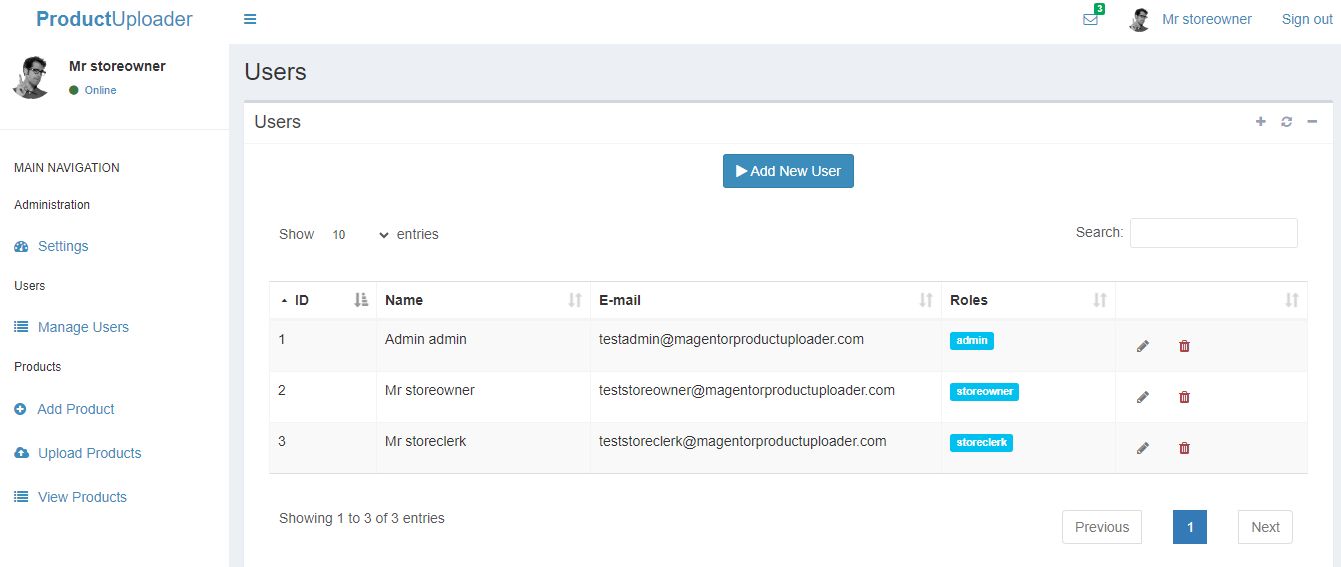The width and height of the screenshot is (1341, 567).
Task: Click the plus icon in Users panel header
Action: pos(1260,122)
